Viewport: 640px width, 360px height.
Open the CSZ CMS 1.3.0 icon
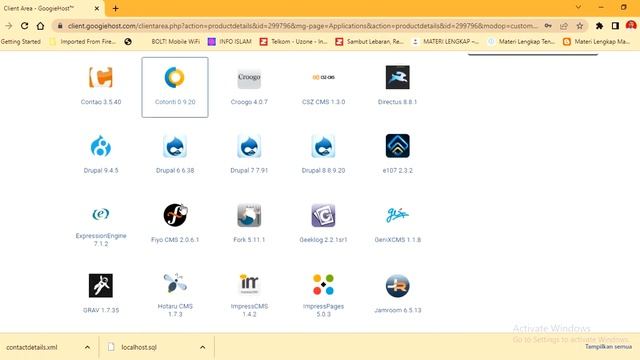(x=323, y=77)
